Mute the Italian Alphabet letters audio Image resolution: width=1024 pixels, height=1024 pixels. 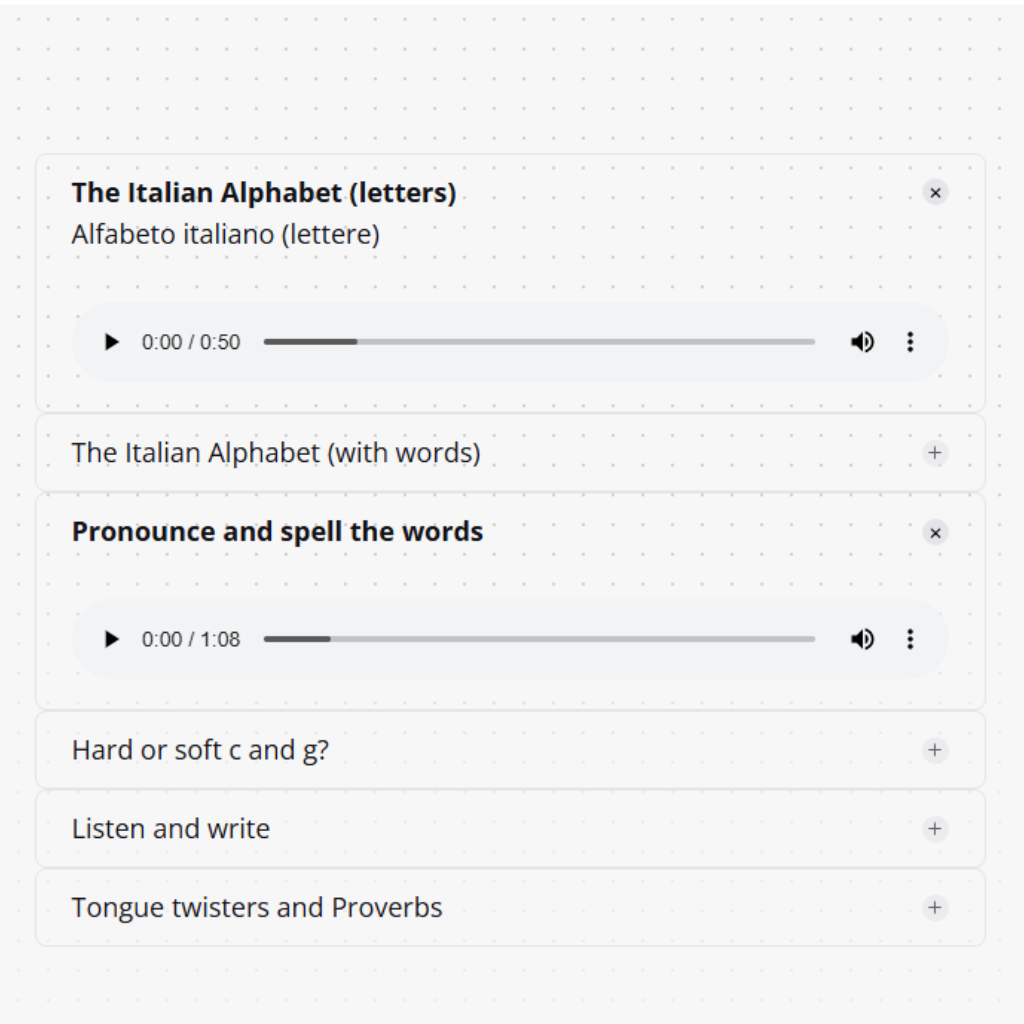862,342
